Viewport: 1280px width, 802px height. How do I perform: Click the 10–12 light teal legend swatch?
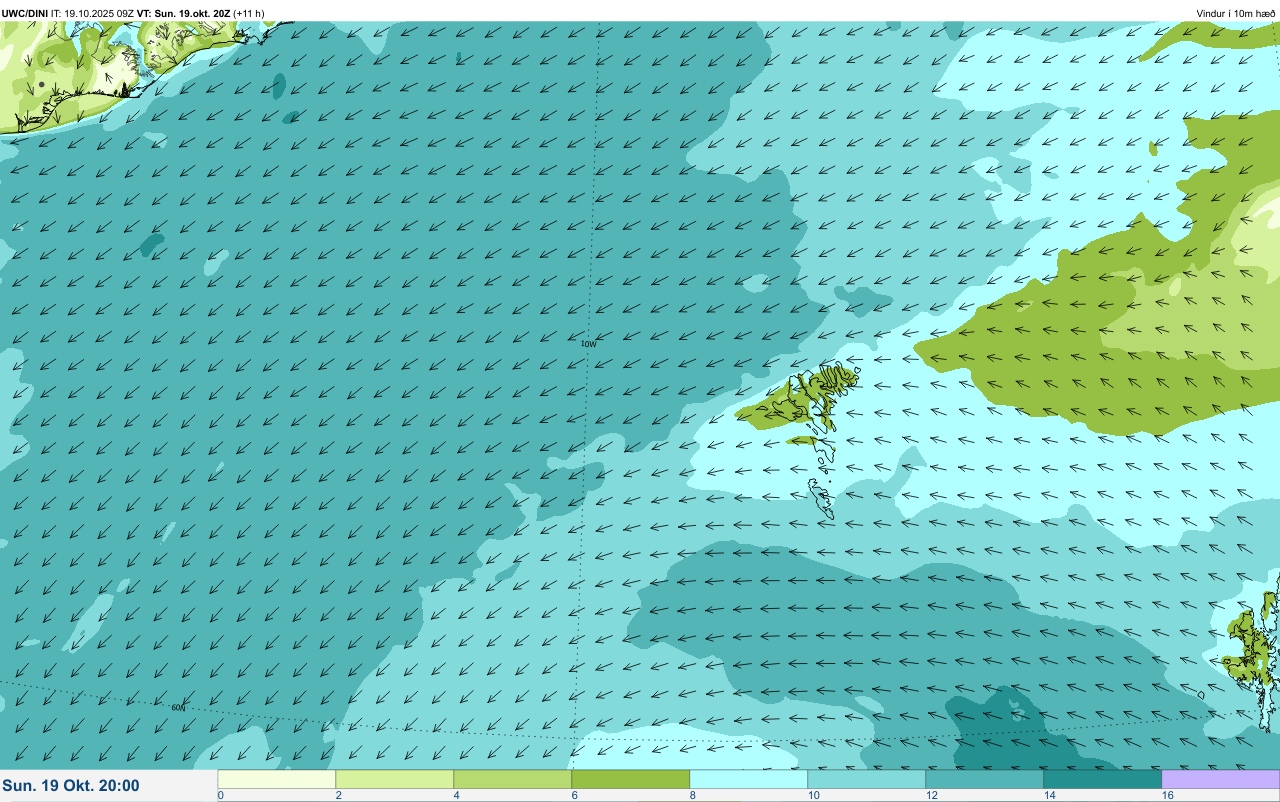(x=867, y=779)
